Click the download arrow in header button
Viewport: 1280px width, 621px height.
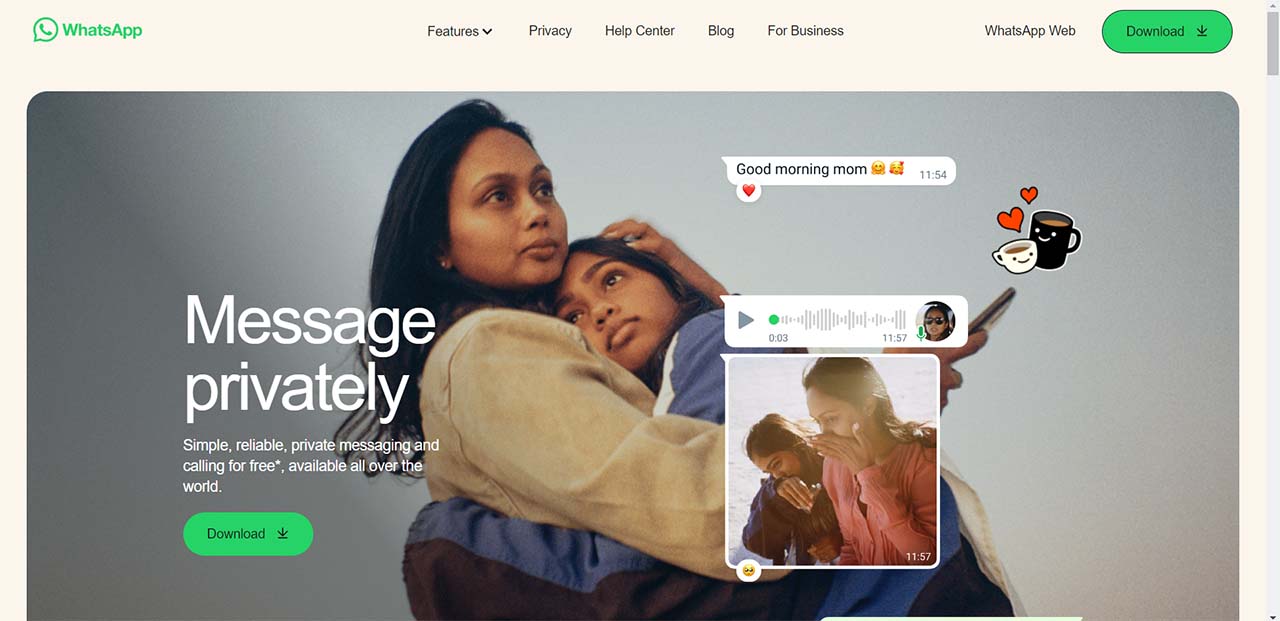pos(1202,31)
